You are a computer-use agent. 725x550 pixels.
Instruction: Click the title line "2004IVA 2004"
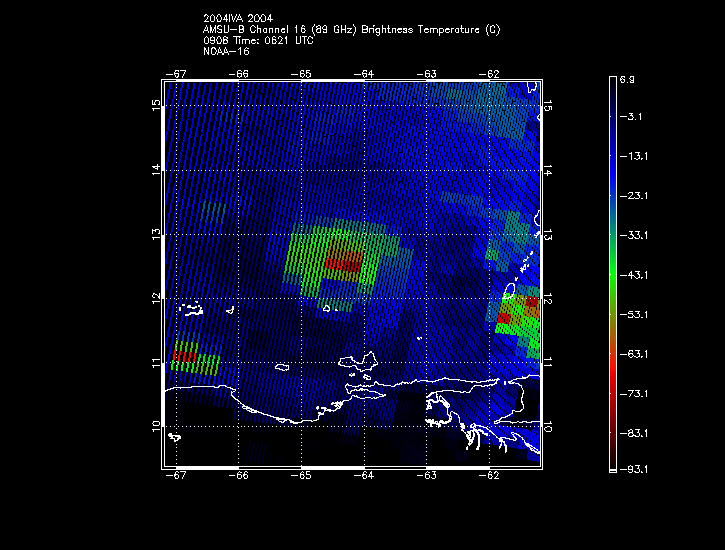coord(238,18)
